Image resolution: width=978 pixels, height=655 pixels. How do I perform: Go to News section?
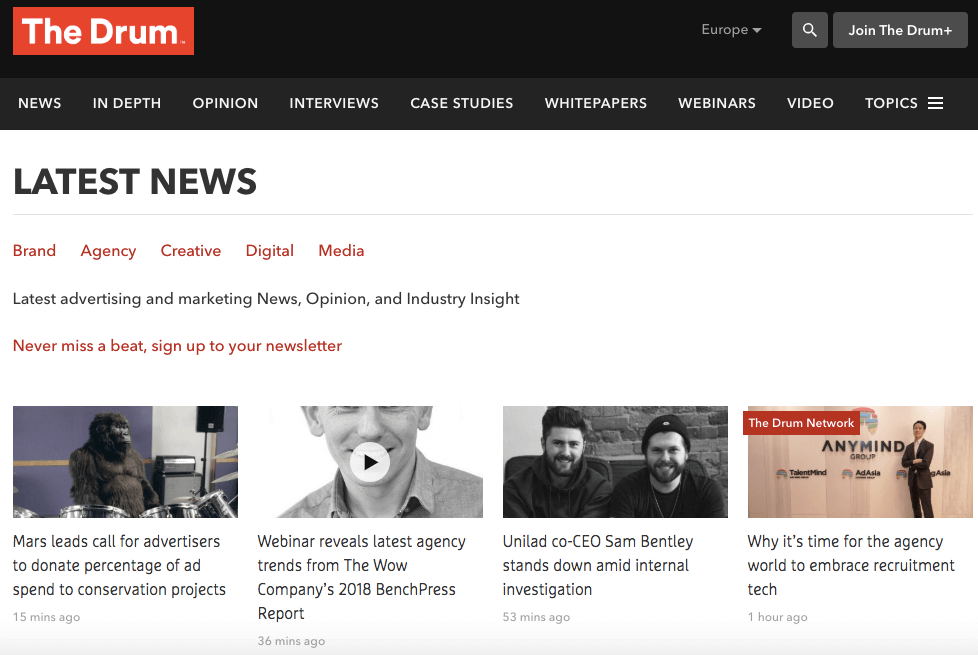tap(40, 104)
